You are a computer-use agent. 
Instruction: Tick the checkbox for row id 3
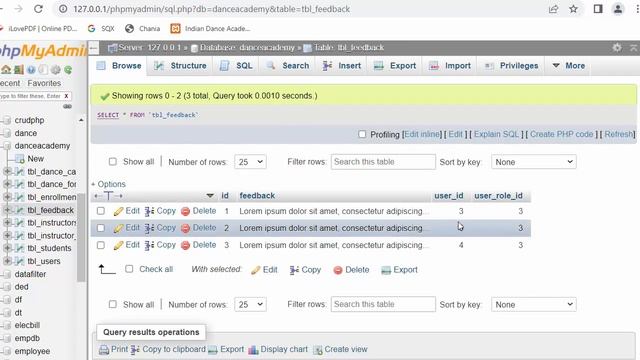click(101, 245)
